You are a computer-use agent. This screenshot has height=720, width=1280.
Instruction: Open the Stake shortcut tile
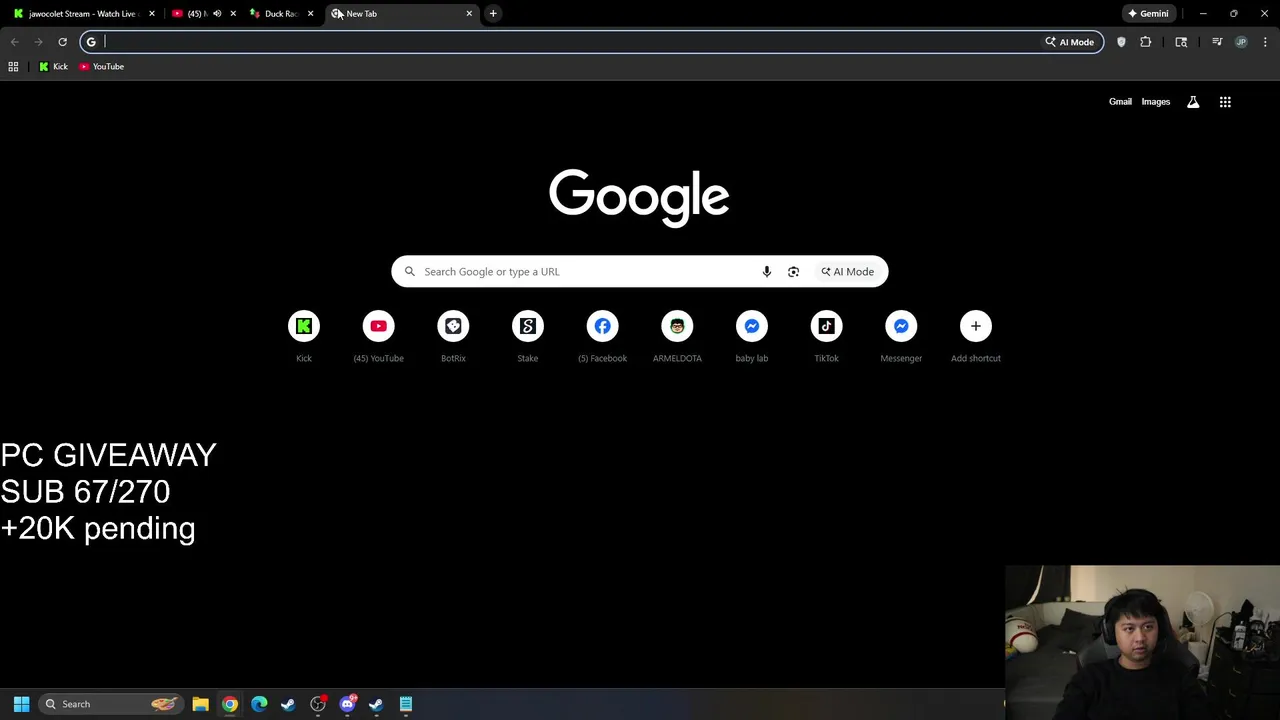[x=528, y=337]
